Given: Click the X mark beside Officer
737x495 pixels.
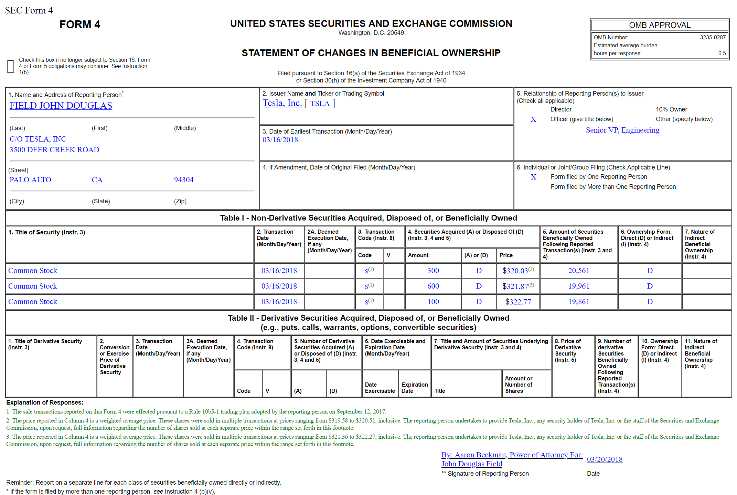Looking at the screenshot, I should pyautogui.click(x=533, y=119).
